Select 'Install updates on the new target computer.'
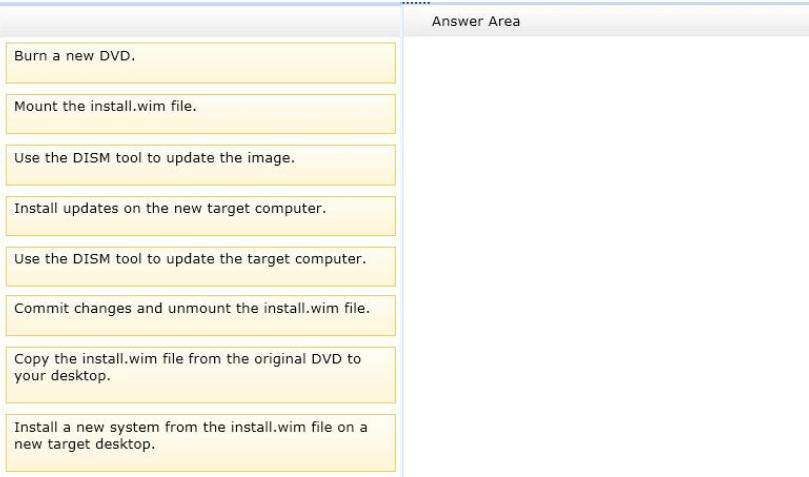The width and height of the screenshot is (809, 477). (201, 216)
